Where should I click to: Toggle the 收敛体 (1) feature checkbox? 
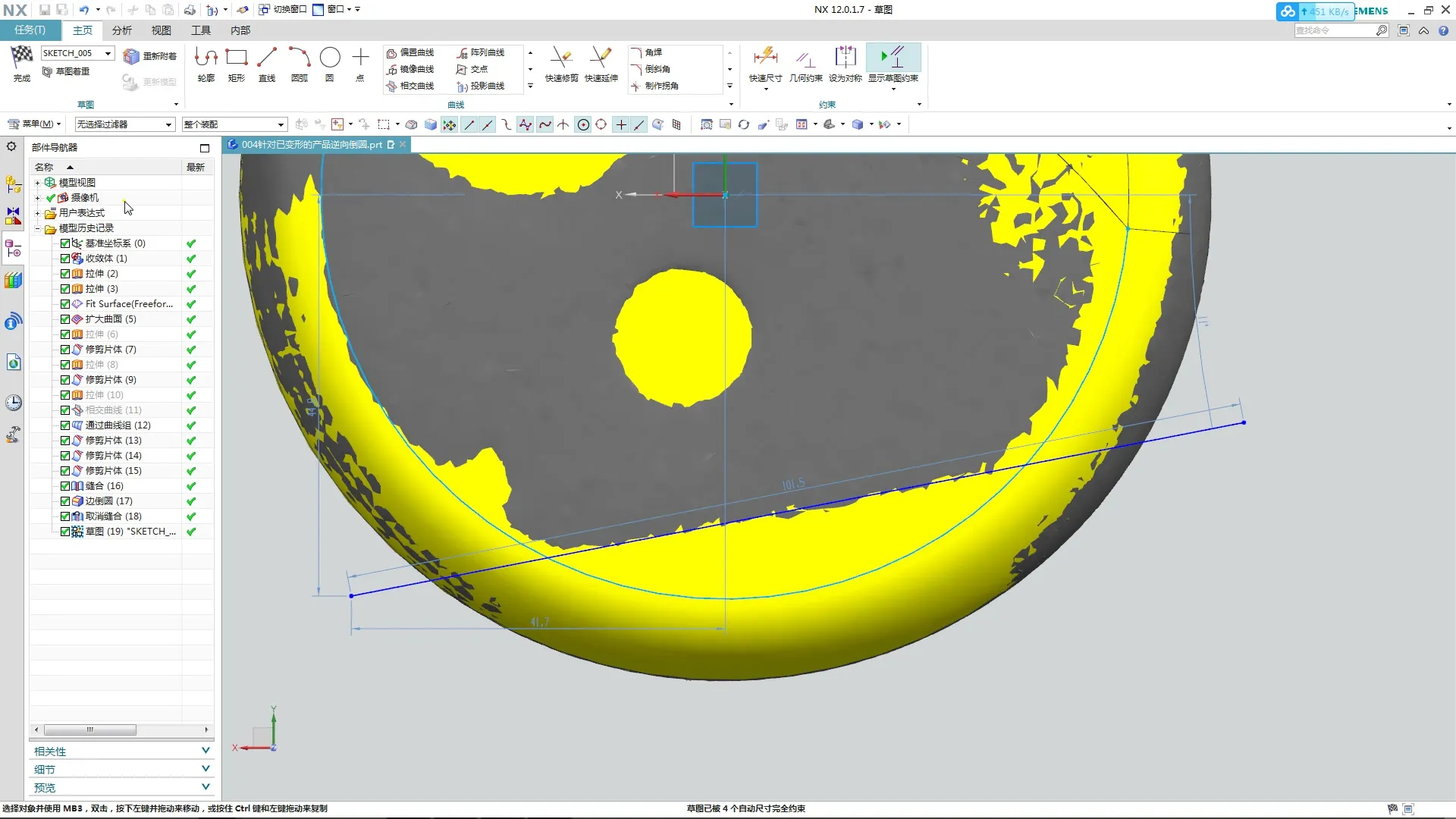(x=65, y=259)
